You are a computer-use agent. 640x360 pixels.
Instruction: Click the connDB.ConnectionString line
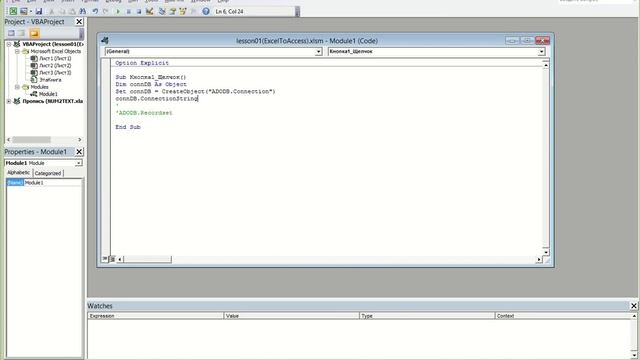156,98
